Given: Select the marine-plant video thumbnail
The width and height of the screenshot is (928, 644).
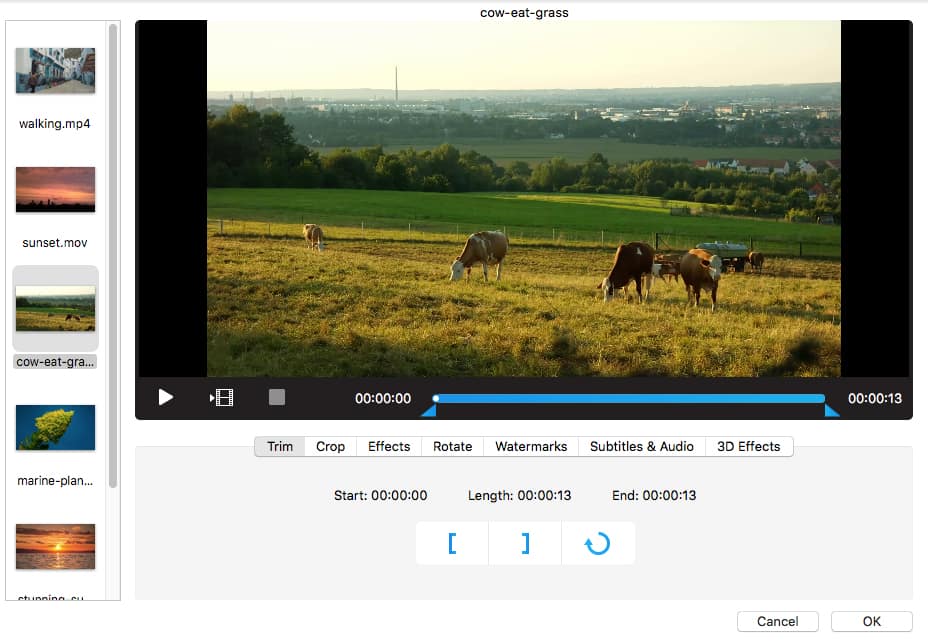Looking at the screenshot, I should click(x=55, y=428).
